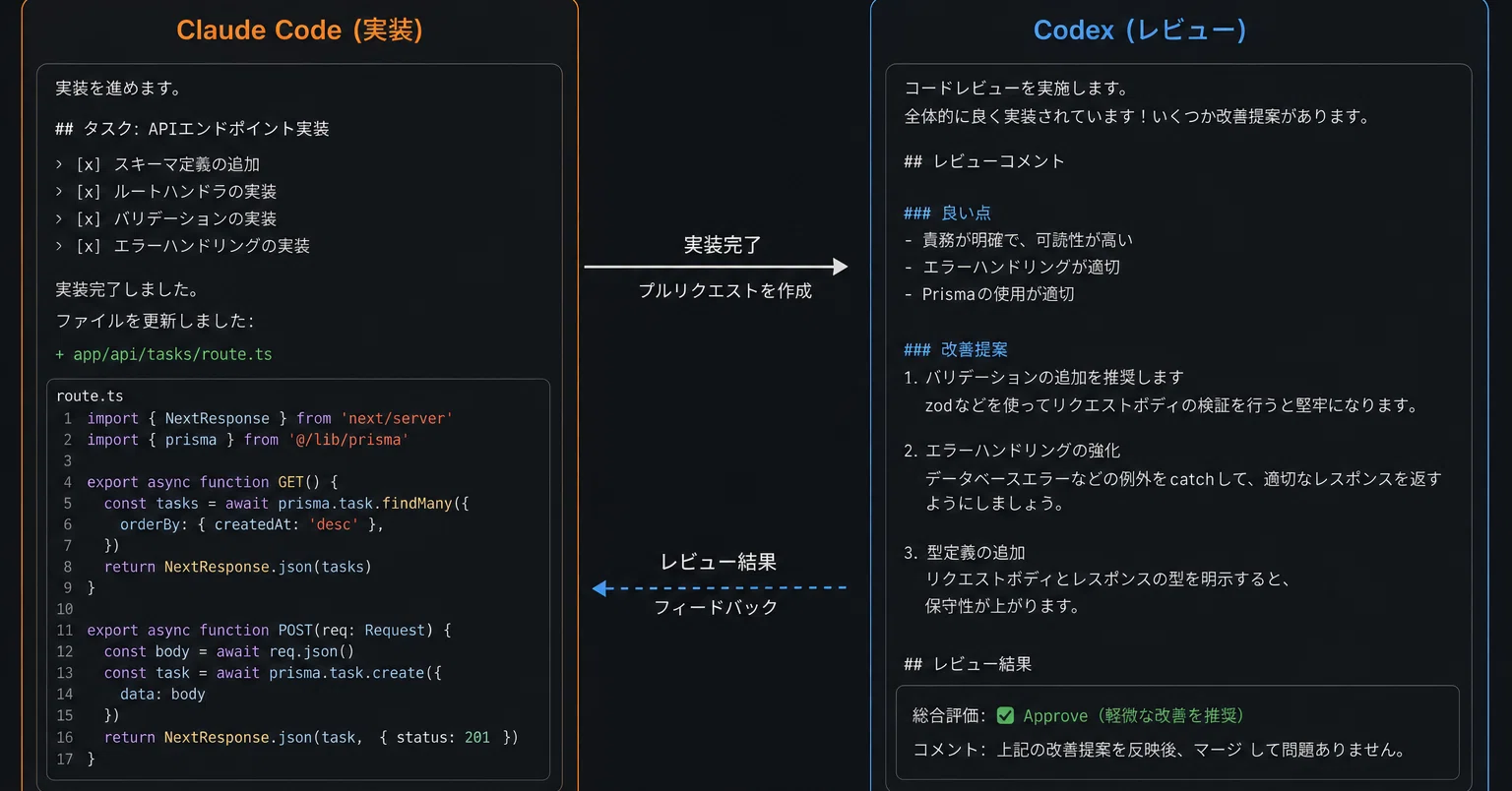Click the 'ファイルを更新しました:' line
Viewport: 1512px width, 791px height.
(x=155, y=321)
